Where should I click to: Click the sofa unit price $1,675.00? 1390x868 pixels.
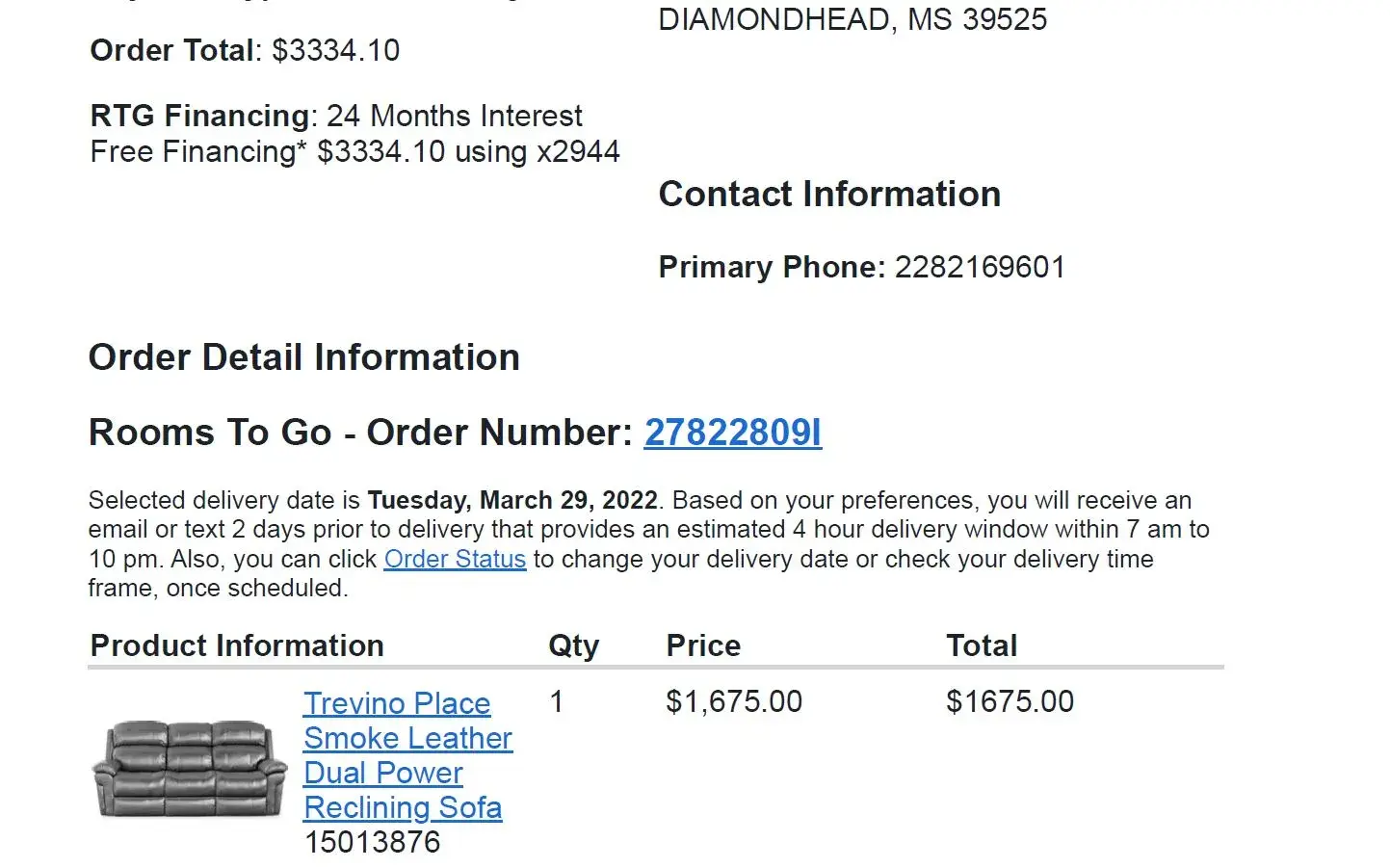(x=734, y=701)
